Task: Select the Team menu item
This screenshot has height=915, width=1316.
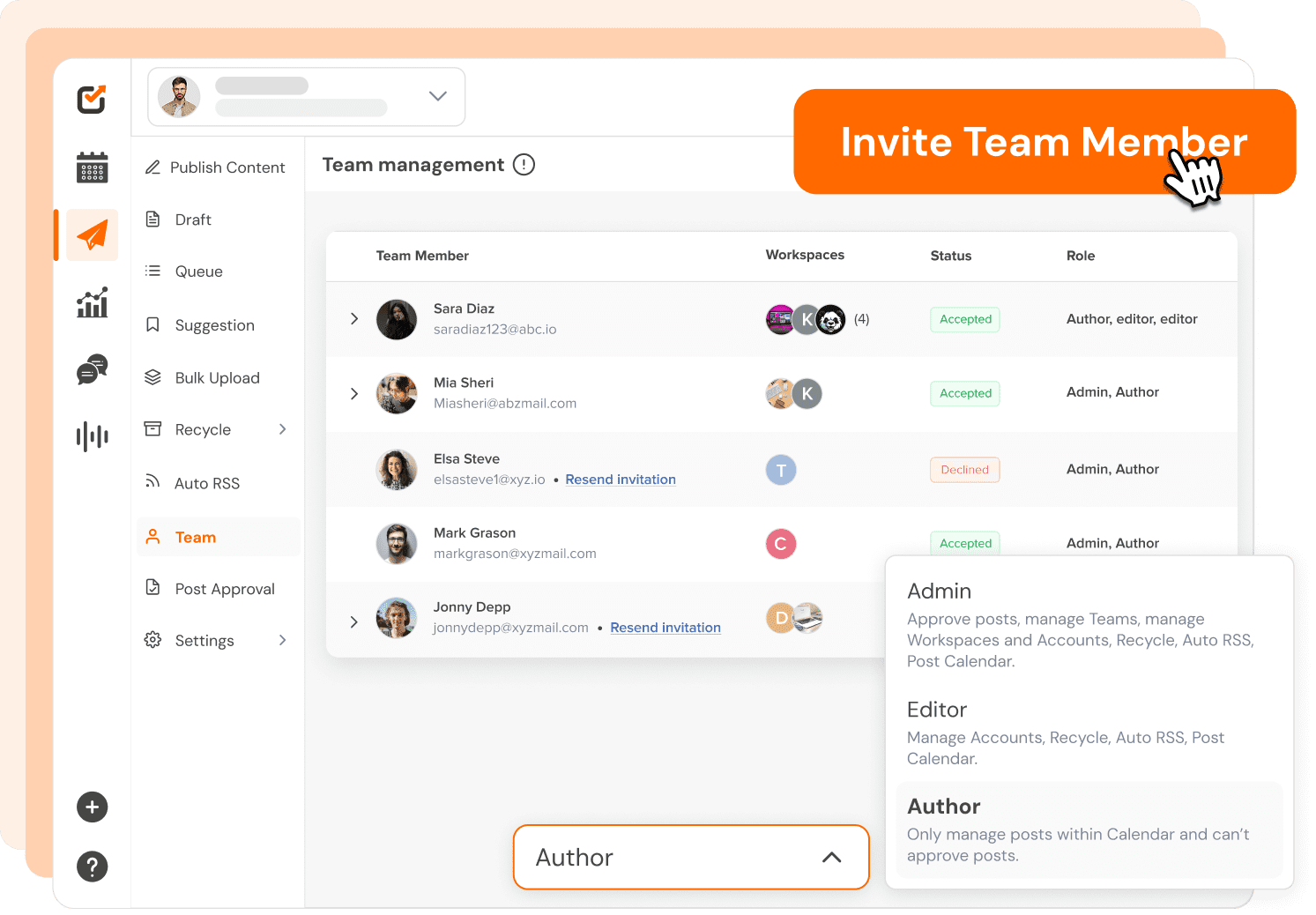Action: pos(195,537)
